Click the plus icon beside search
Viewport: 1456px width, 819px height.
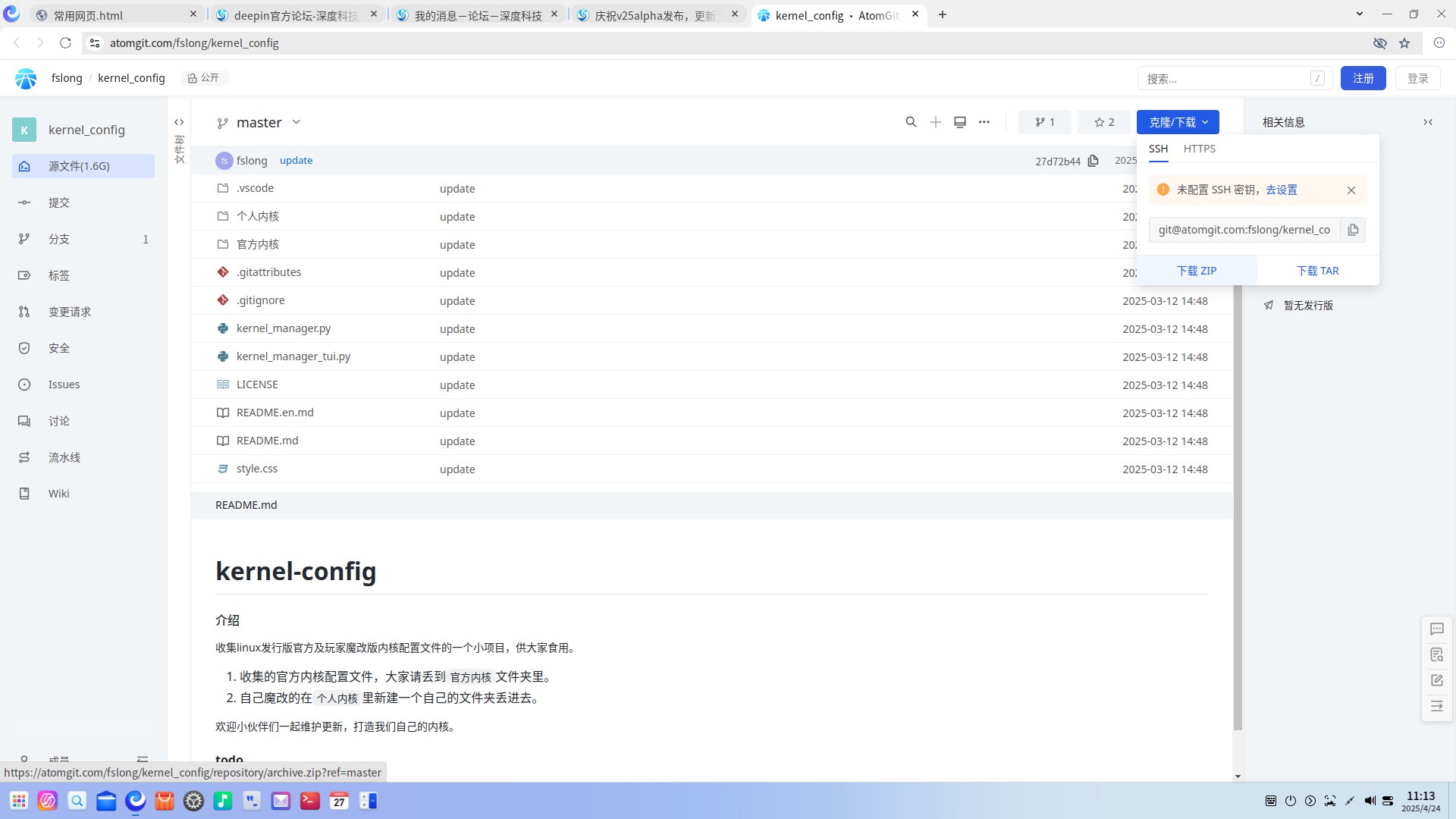tap(936, 122)
